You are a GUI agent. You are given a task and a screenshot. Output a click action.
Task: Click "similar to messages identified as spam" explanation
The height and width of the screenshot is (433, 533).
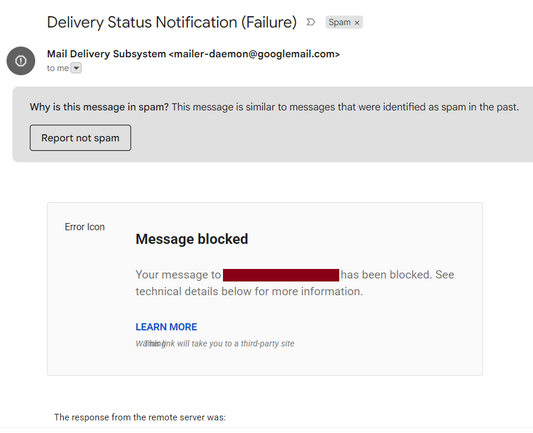click(x=345, y=107)
